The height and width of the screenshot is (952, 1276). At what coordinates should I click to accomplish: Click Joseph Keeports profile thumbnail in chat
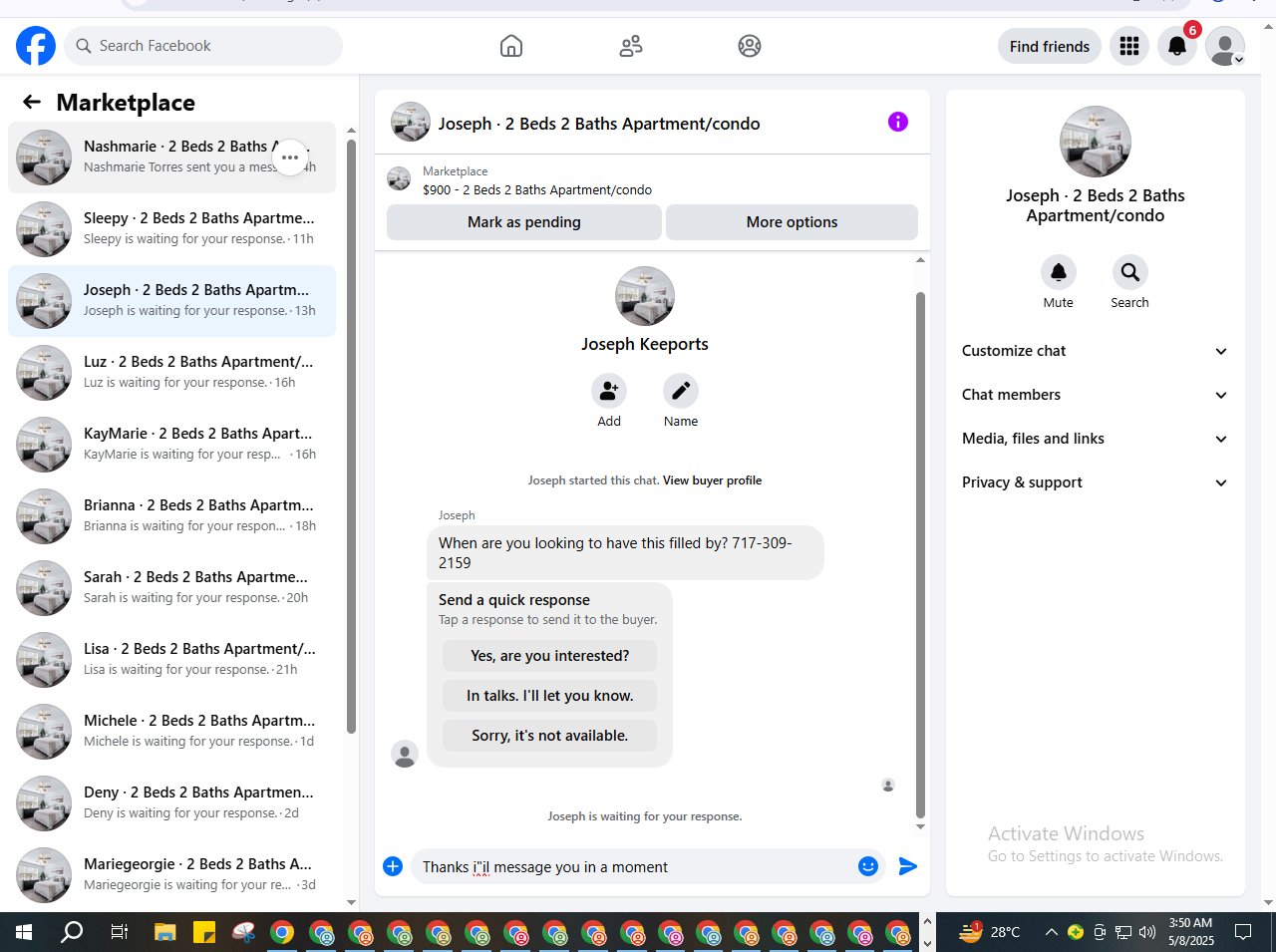point(645,296)
